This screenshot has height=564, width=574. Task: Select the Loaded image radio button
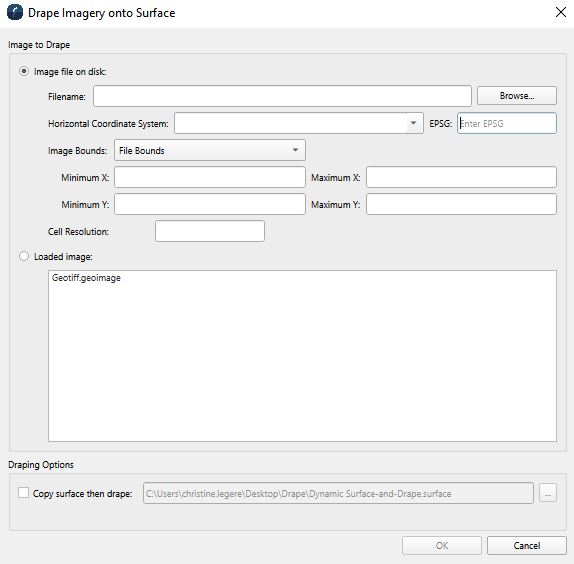pyautogui.click(x=24, y=256)
